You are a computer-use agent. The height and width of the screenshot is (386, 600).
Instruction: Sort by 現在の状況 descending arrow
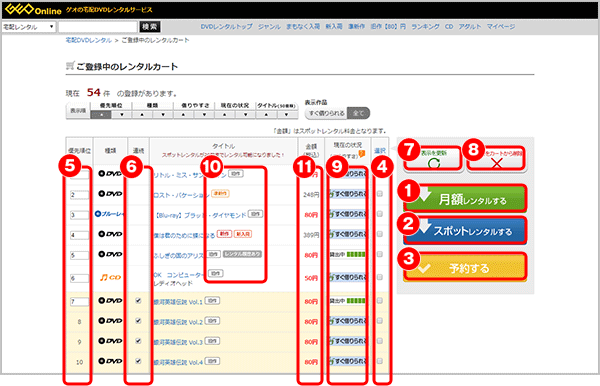coord(245,114)
